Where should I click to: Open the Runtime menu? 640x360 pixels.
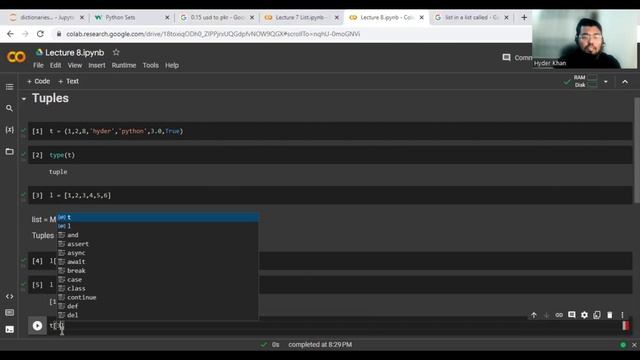pyautogui.click(x=124, y=65)
